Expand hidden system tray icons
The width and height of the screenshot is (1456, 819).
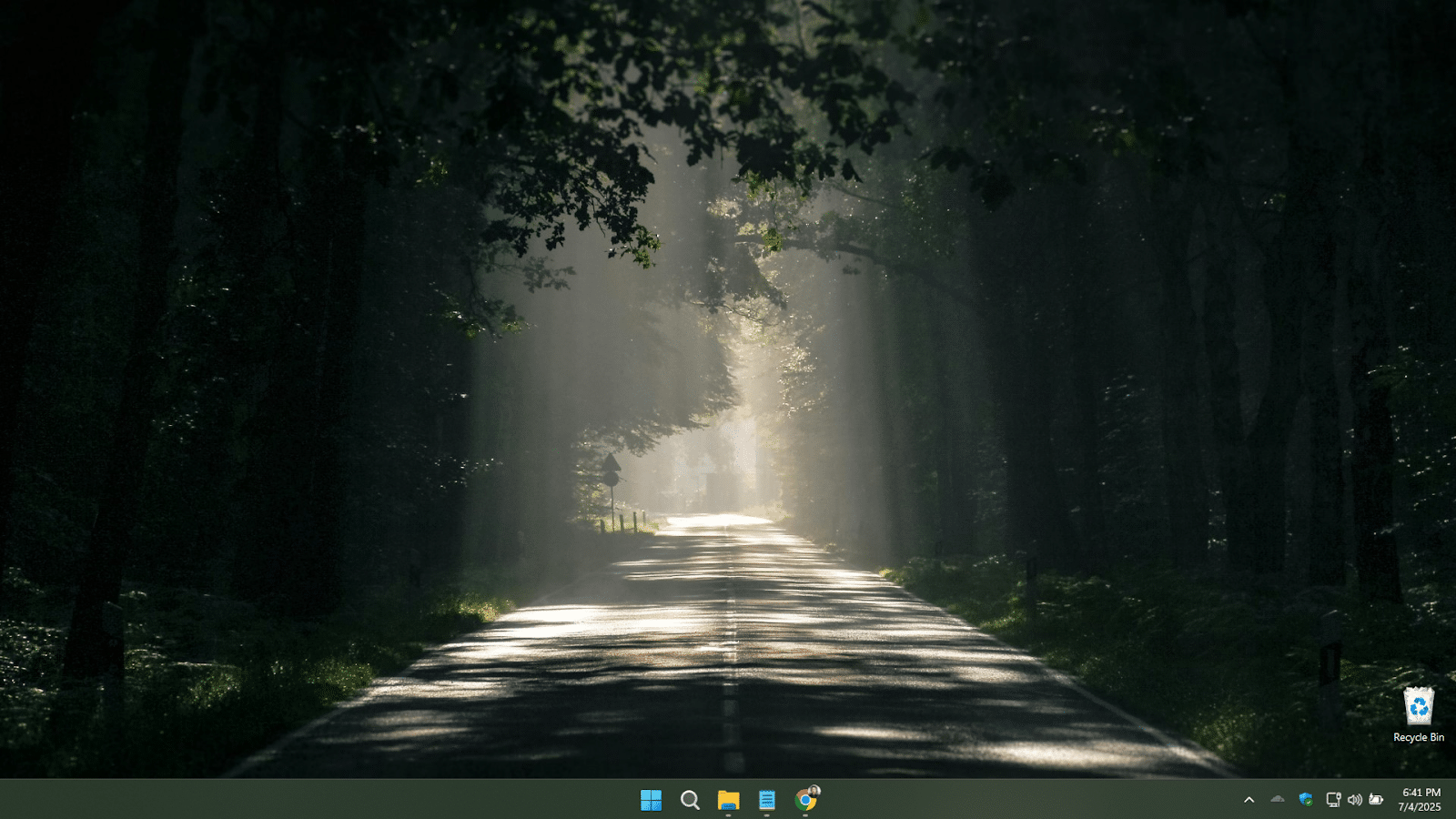click(x=1249, y=800)
